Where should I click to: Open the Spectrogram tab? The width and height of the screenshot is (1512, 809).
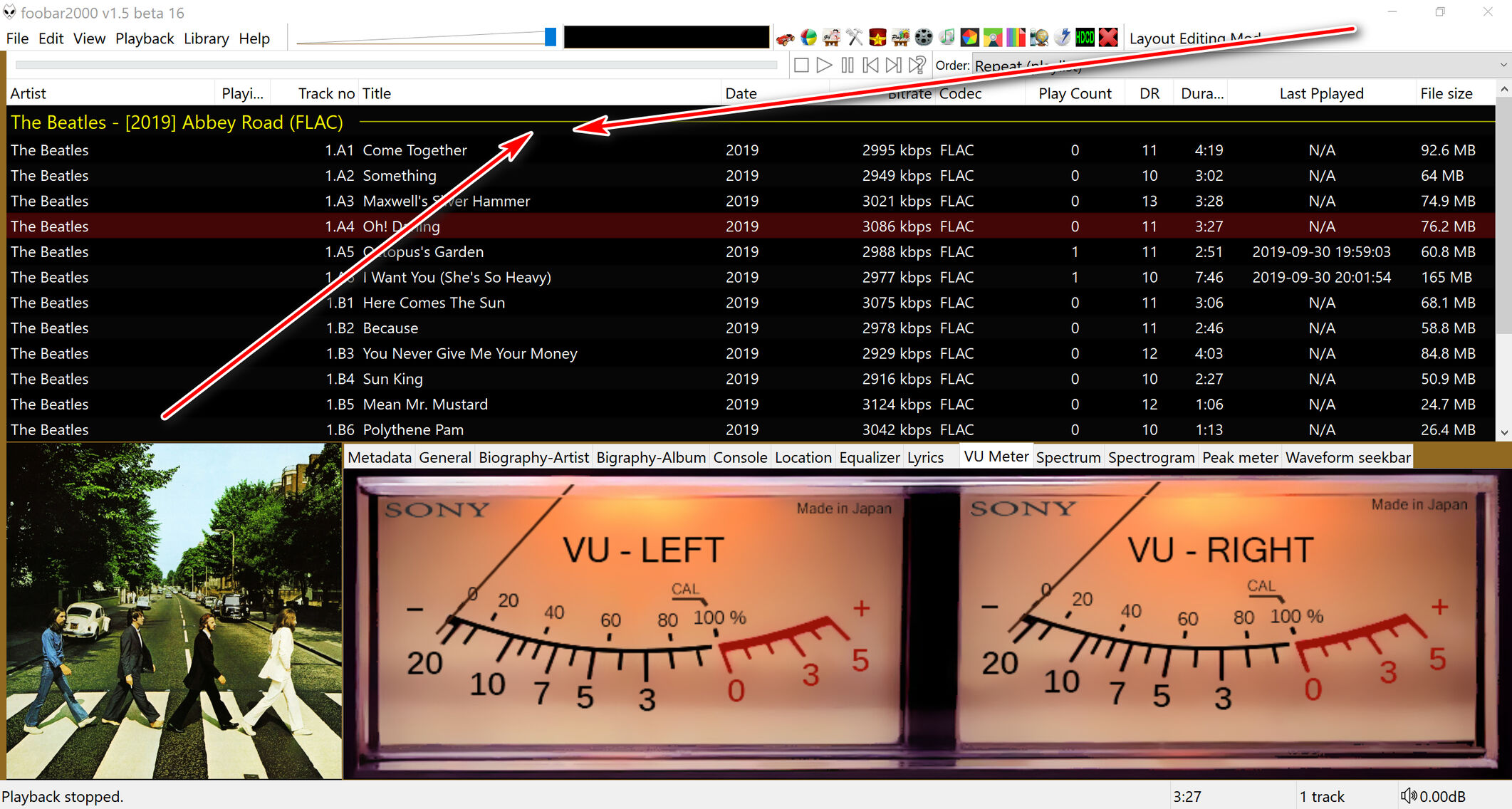click(x=1152, y=457)
